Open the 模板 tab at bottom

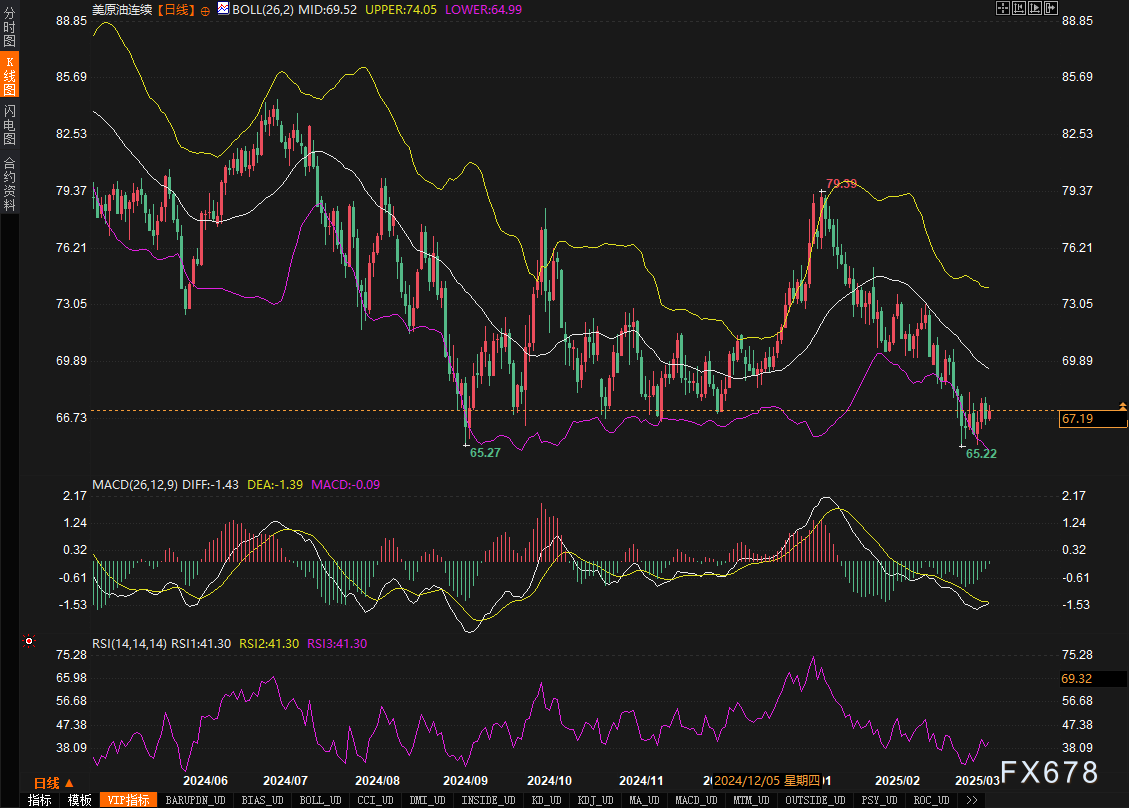click(x=79, y=800)
